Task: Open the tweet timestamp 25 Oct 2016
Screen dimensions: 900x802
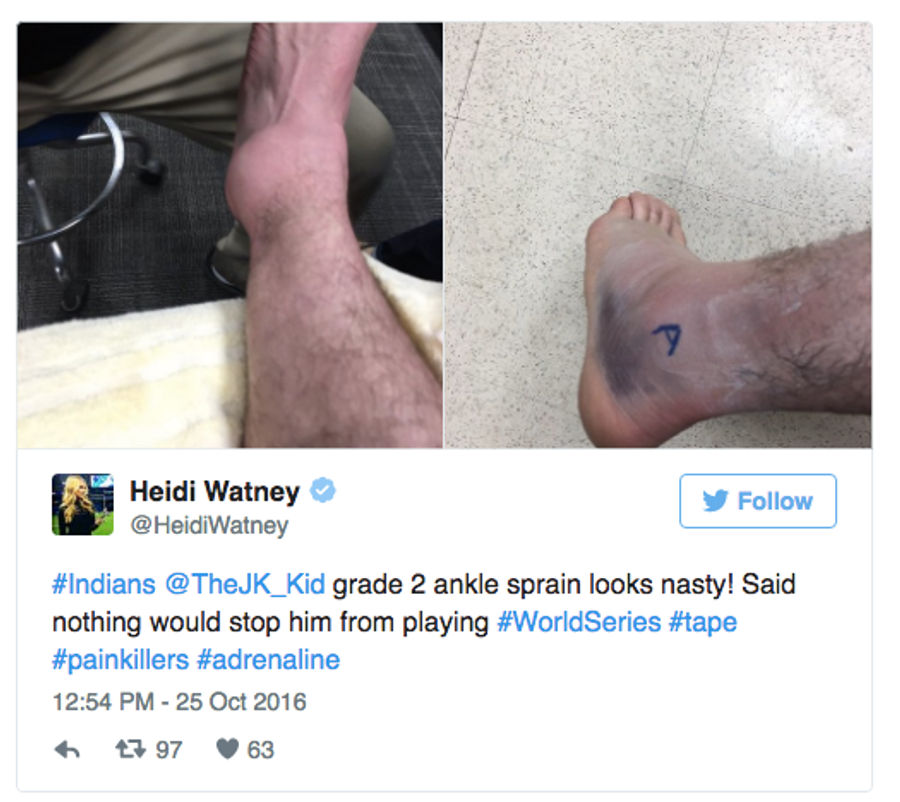Action: point(180,702)
